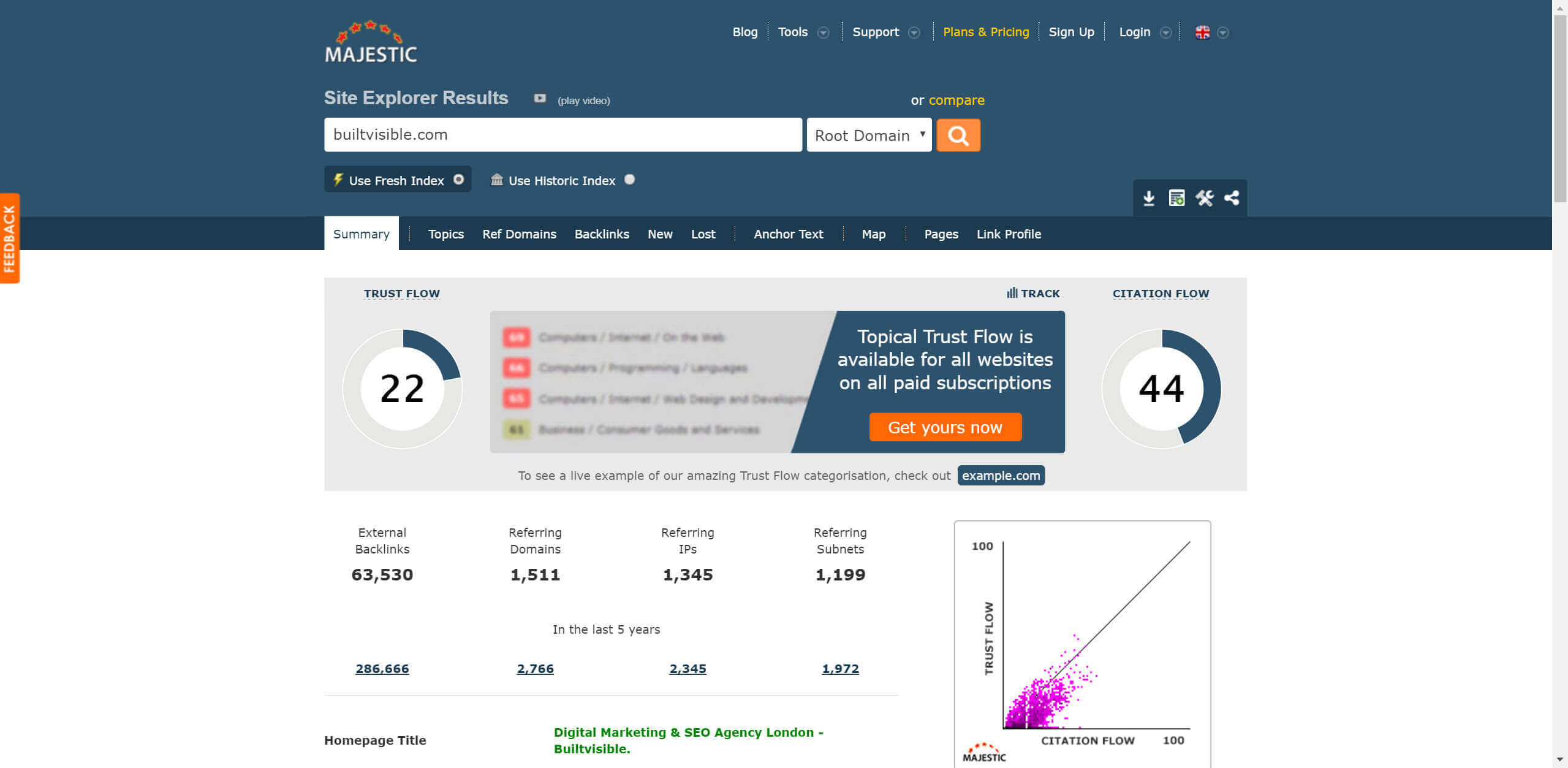
Task: Click the "In the last 5 years" text
Action: coord(606,629)
